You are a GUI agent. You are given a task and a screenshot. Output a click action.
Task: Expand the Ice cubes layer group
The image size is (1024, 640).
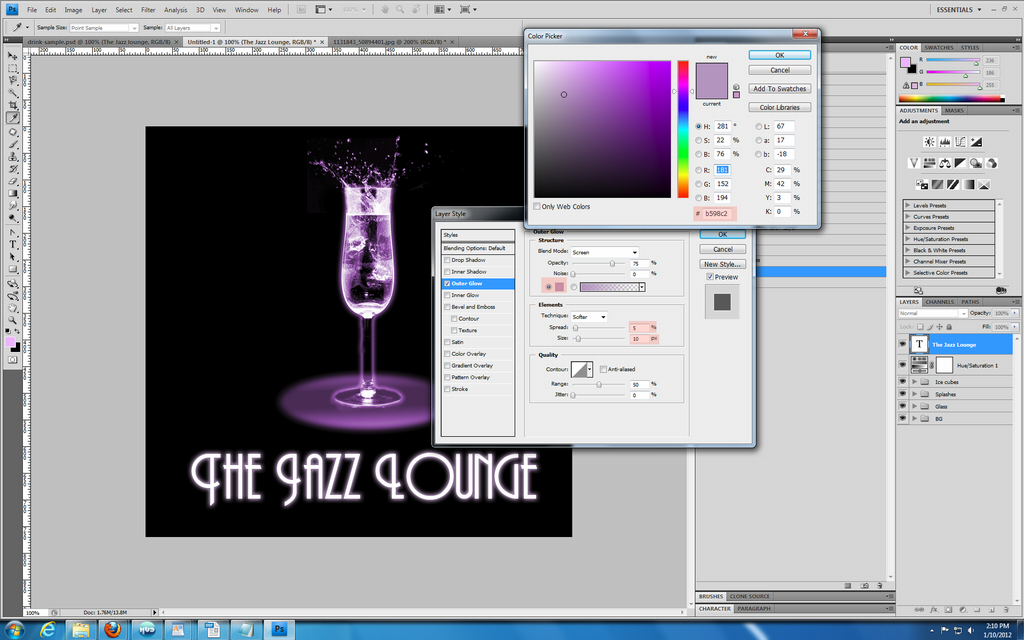914,382
